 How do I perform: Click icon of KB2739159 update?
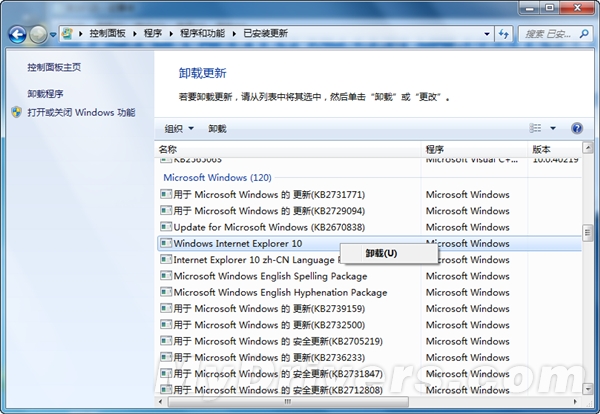click(x=166, y=308)
